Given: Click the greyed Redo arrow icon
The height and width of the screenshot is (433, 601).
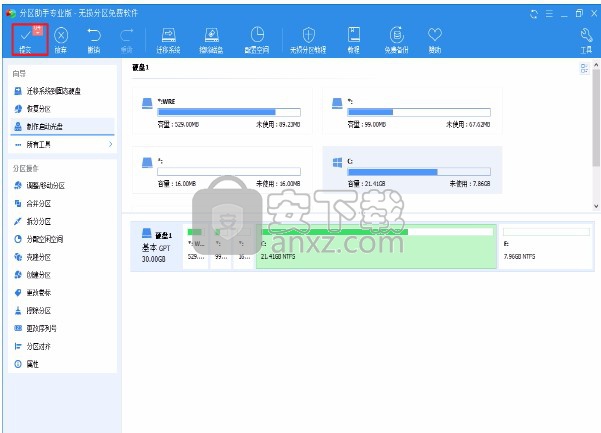Looking at the screenshot, I should click(x=126, y=35).
